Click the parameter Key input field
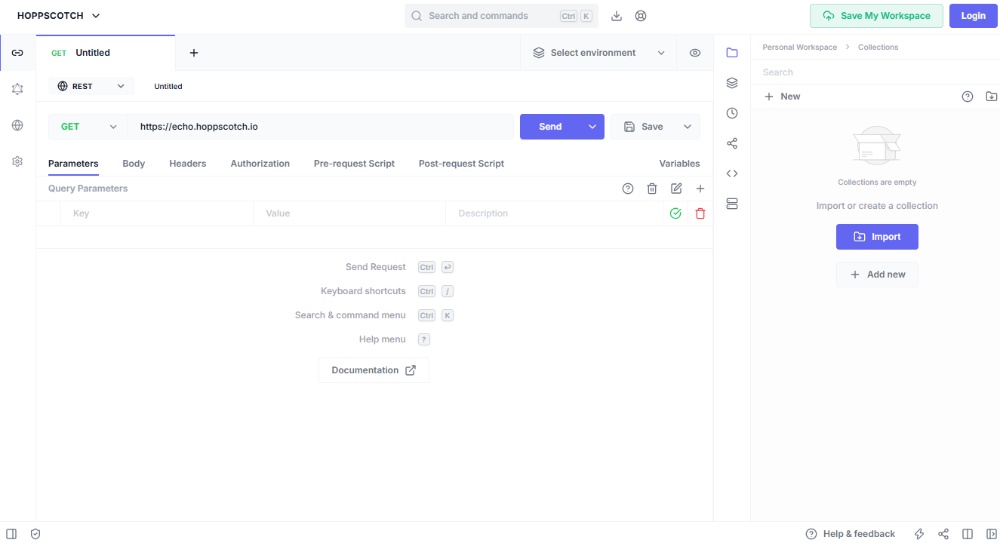The height and width of the screenshot is (543, 1000). 157,214
